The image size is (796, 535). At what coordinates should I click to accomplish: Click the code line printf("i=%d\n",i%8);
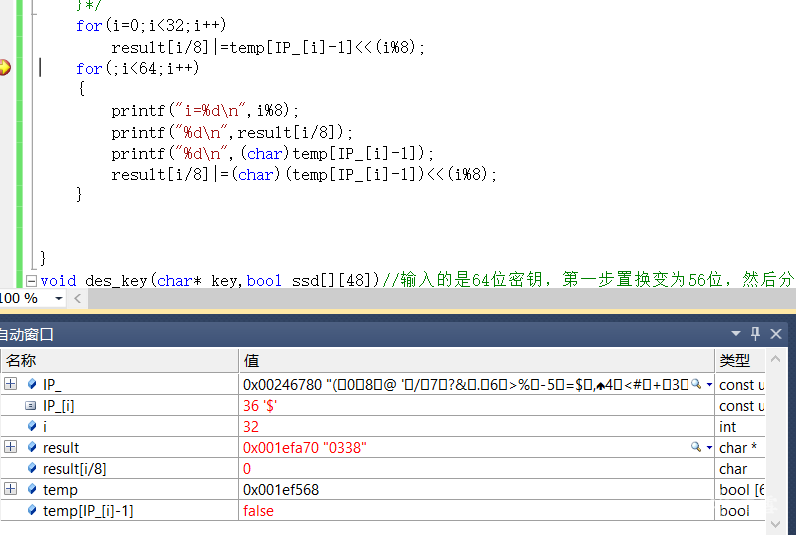(205, 110)
